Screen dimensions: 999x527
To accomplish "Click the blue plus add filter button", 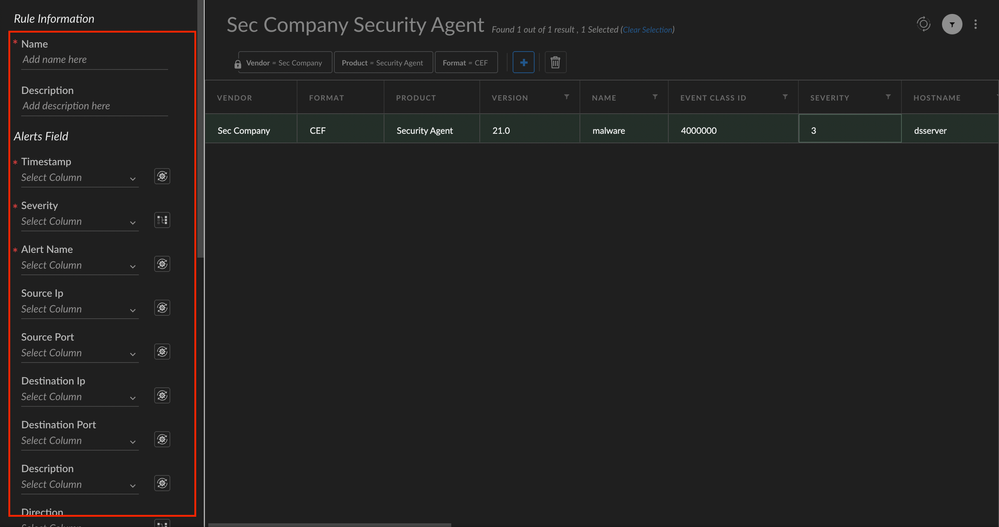I will [523, 63].
